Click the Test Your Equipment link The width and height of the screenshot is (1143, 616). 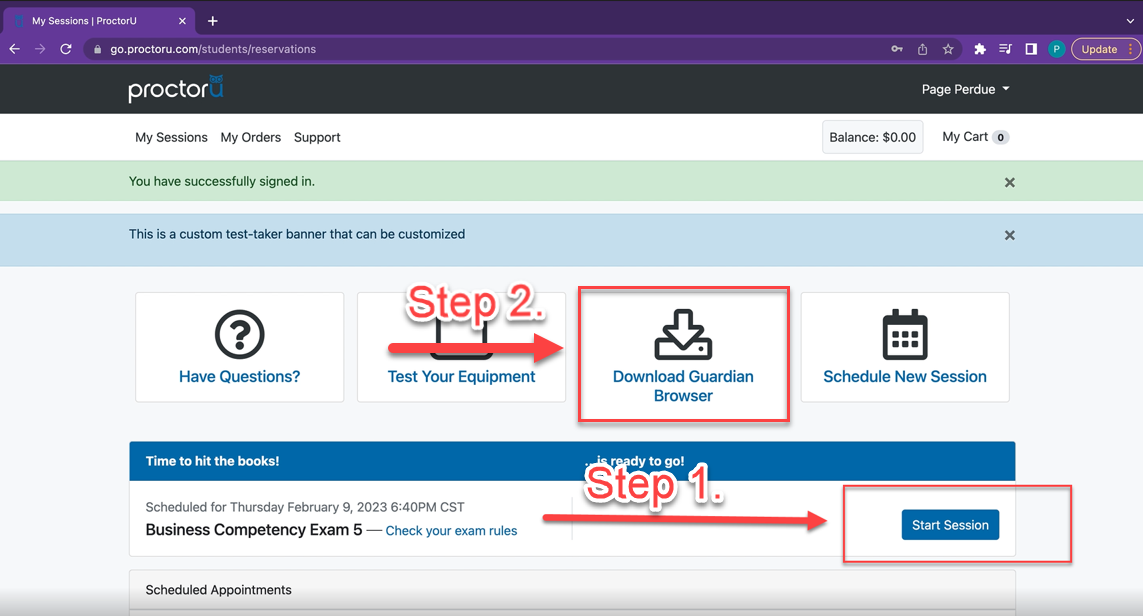point(461,376)
